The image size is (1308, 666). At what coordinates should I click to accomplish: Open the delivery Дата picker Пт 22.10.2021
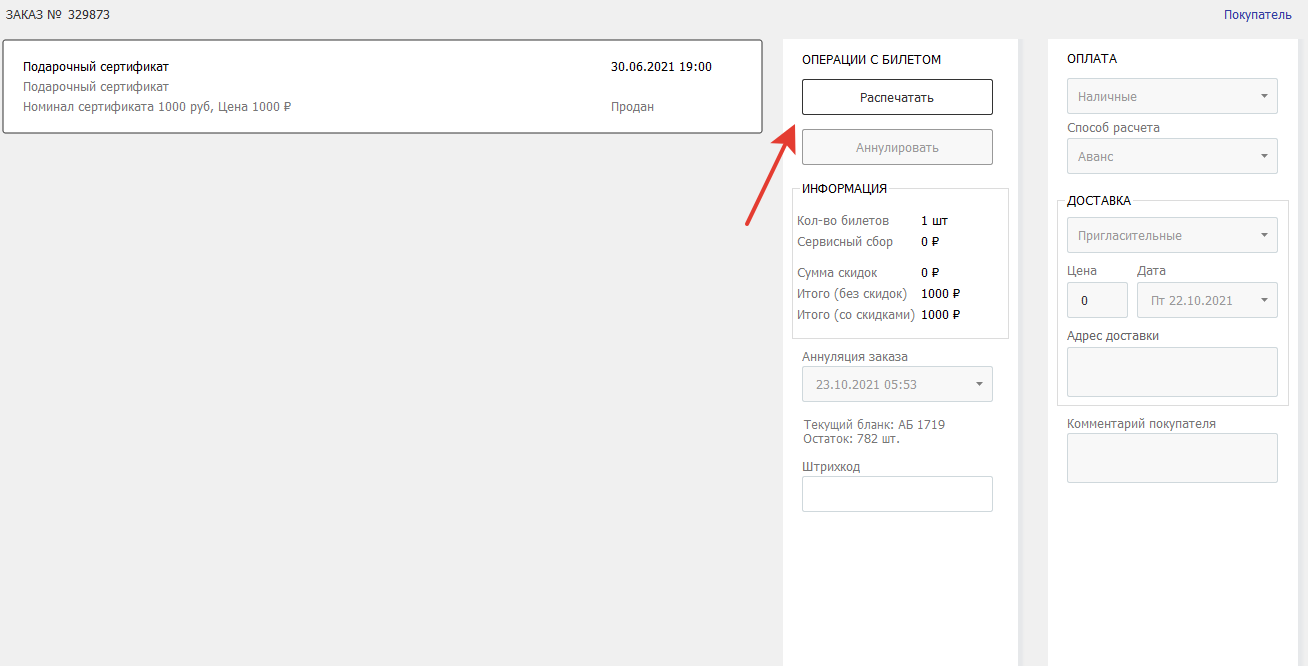coord(1207,300)
